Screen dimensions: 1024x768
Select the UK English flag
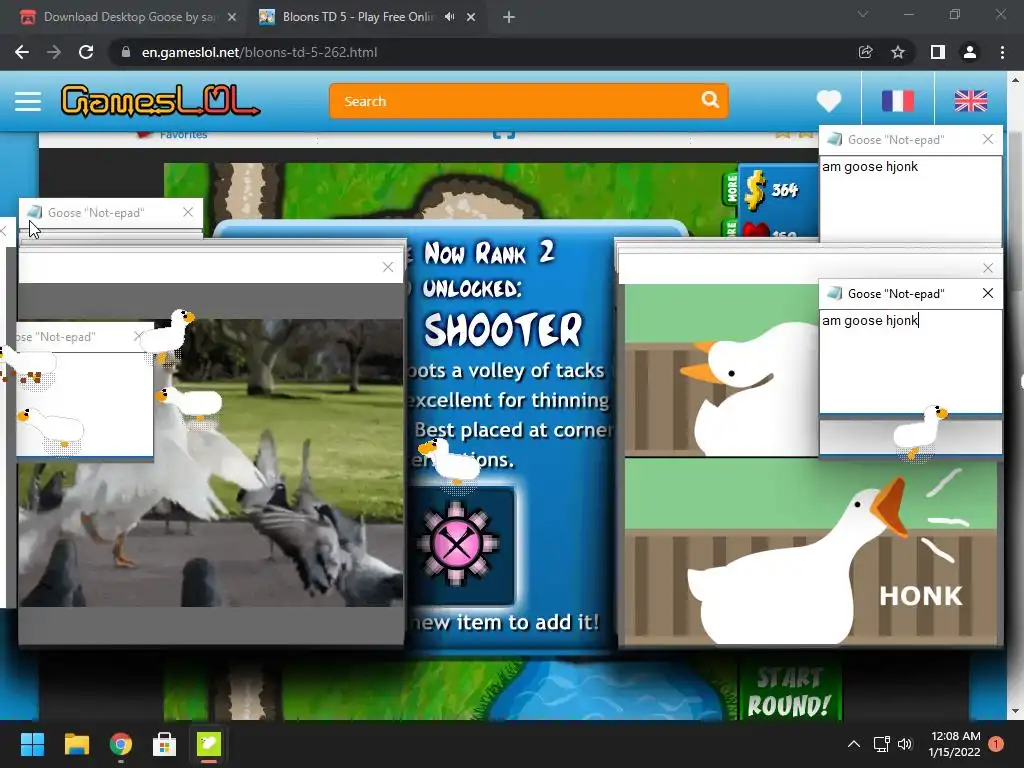click(971, 101)
